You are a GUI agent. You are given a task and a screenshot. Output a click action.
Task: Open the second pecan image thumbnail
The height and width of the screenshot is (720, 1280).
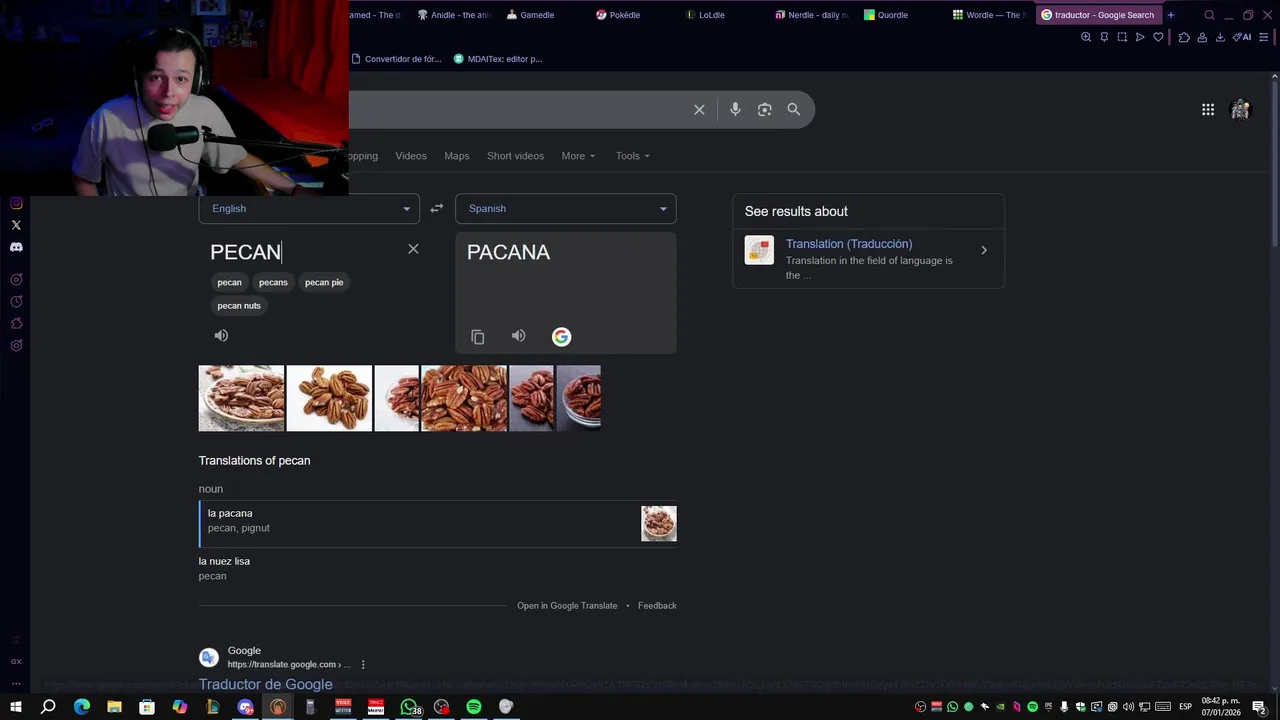pyautogui.click(x=329, y=398)
